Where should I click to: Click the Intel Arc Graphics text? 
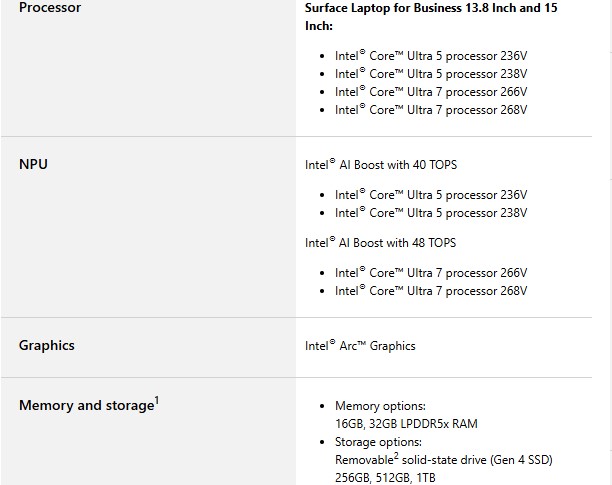tap(360, 346)
